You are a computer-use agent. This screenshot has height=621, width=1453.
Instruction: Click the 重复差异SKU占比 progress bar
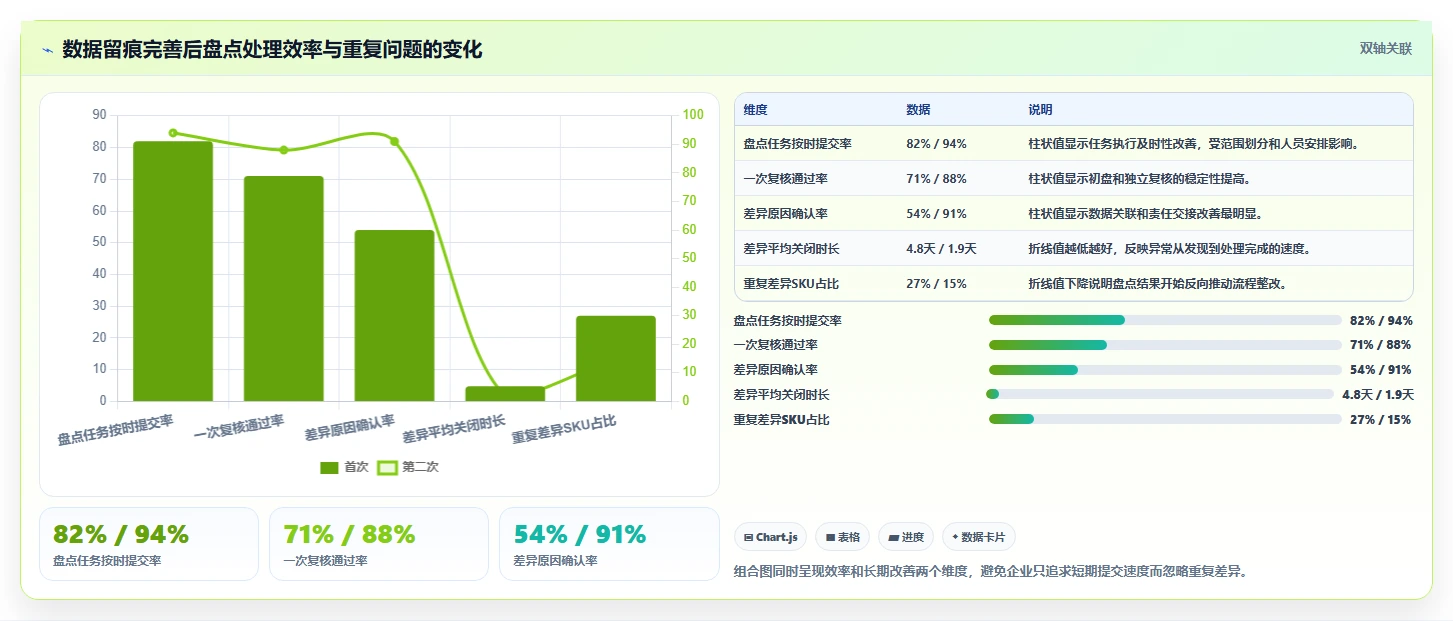1165,419
